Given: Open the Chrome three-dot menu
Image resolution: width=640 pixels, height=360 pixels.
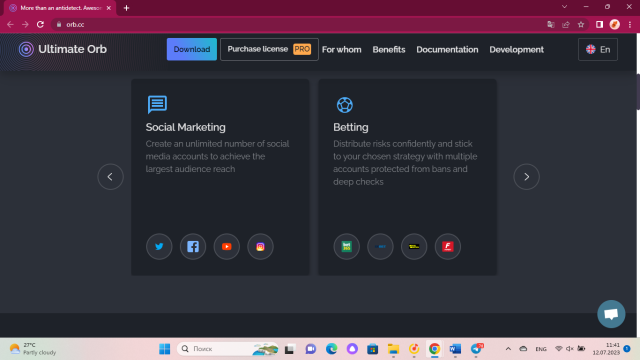Looking at the screenshot, I should 630,24.
